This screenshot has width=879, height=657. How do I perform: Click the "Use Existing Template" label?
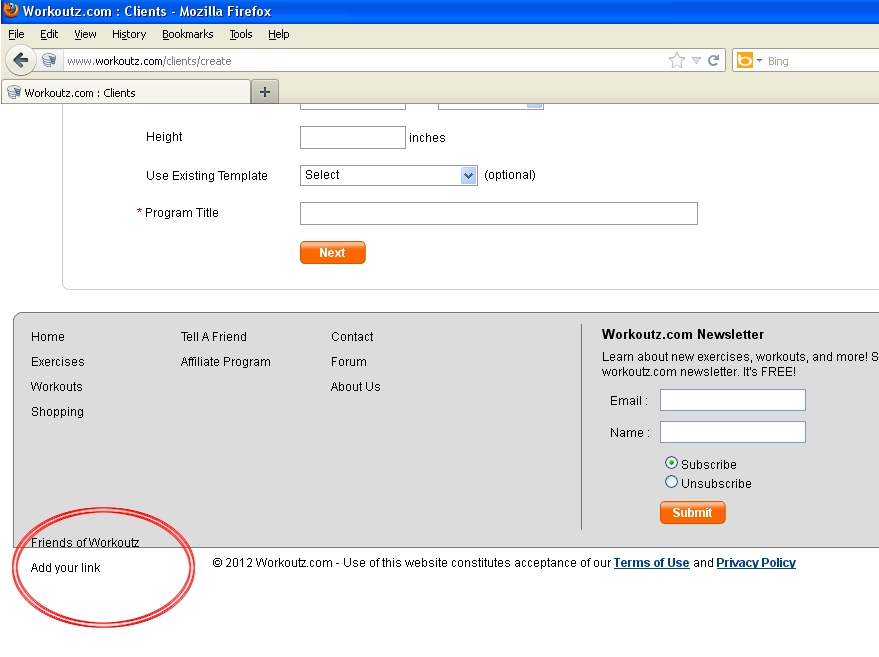[x=207, y=175]
